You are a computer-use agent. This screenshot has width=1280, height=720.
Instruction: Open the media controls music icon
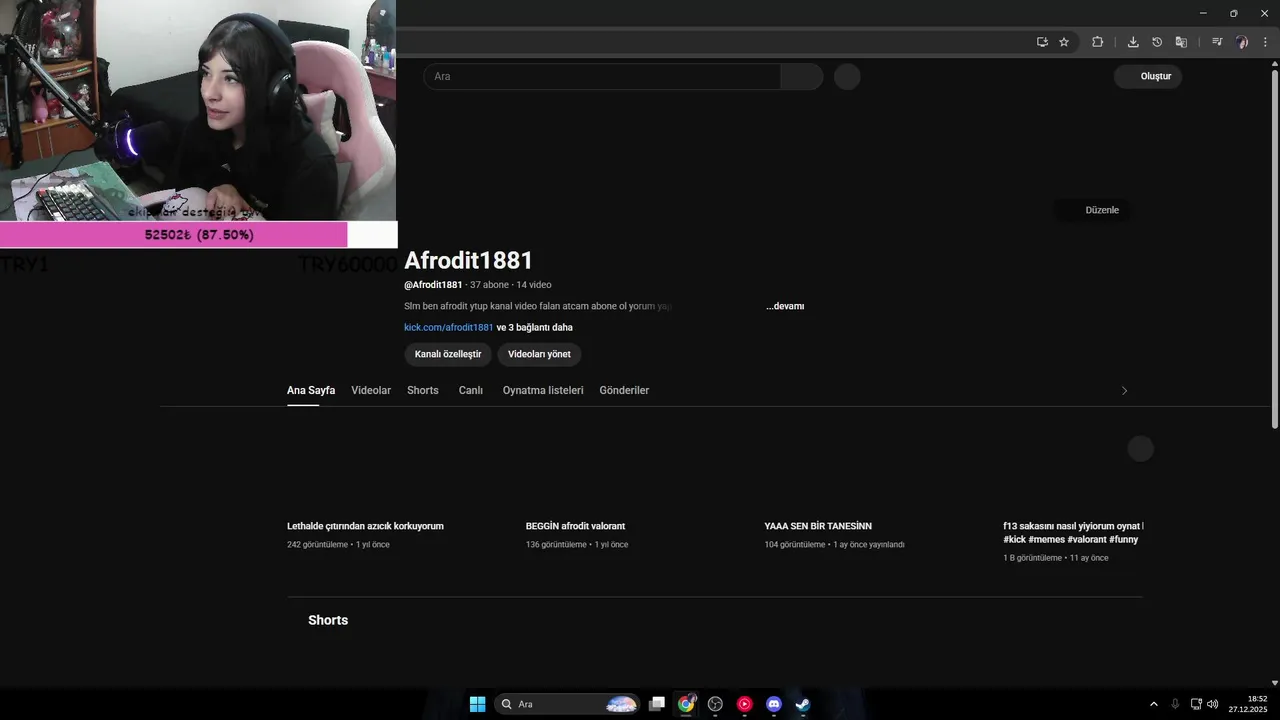pyautogui.click(x=1217, y=42)
